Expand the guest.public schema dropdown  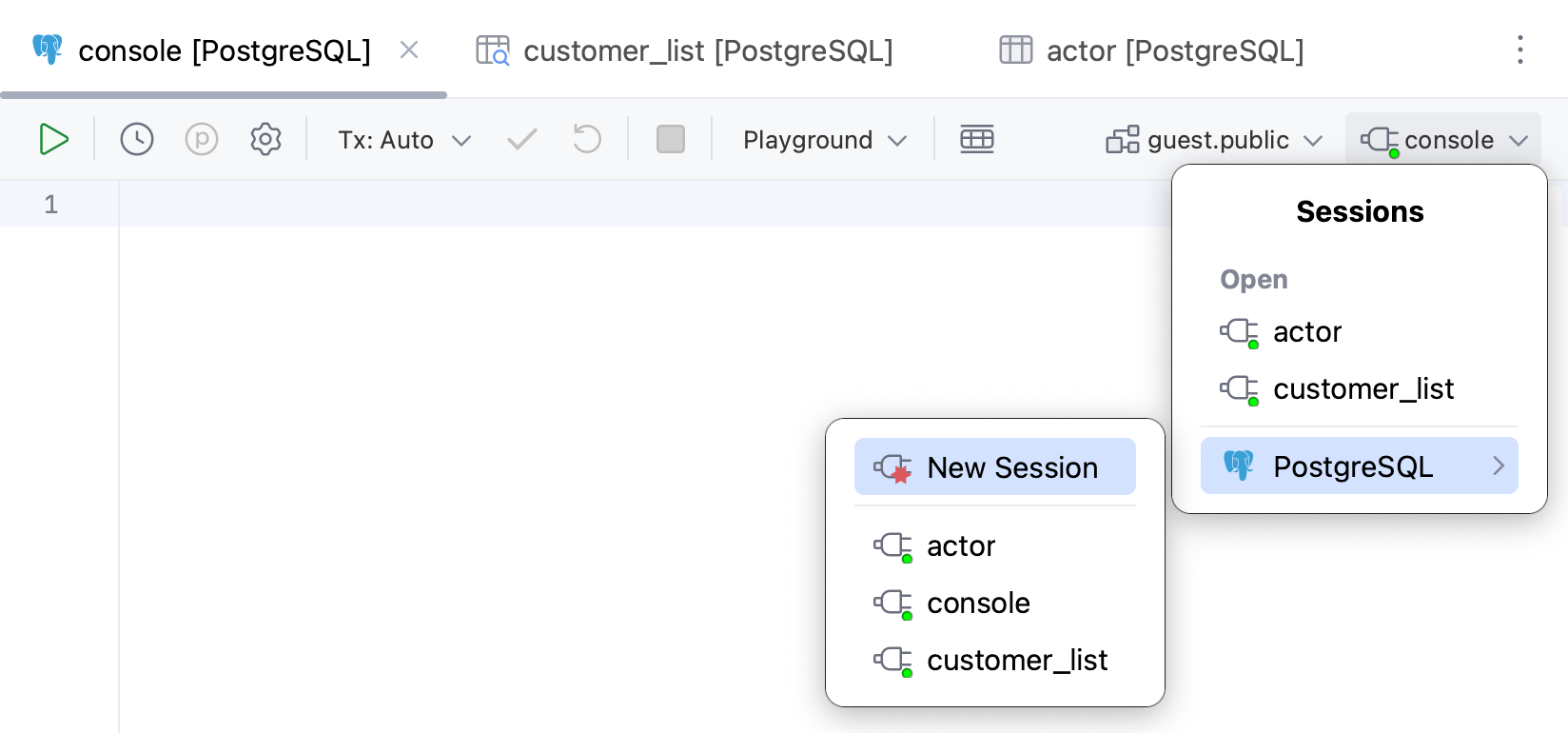click(x=1215, y=140)
